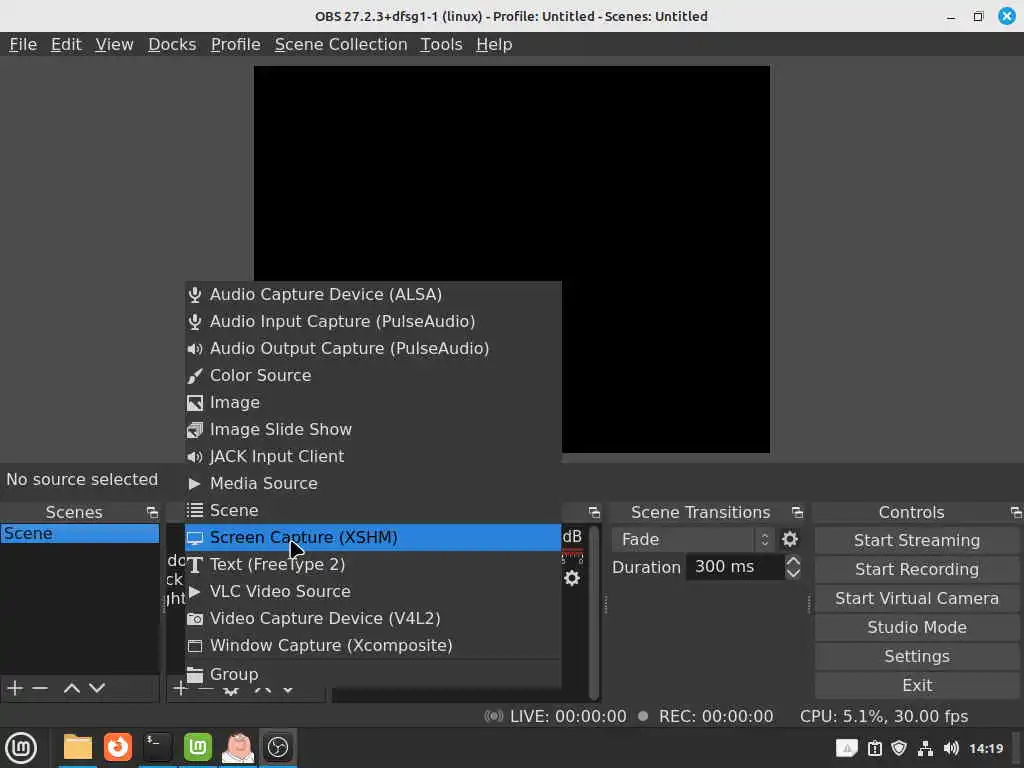This screenshot has height=768, width=1024.
Task: Click OBS Studio taskbar icon
Action: pos(278,748)
